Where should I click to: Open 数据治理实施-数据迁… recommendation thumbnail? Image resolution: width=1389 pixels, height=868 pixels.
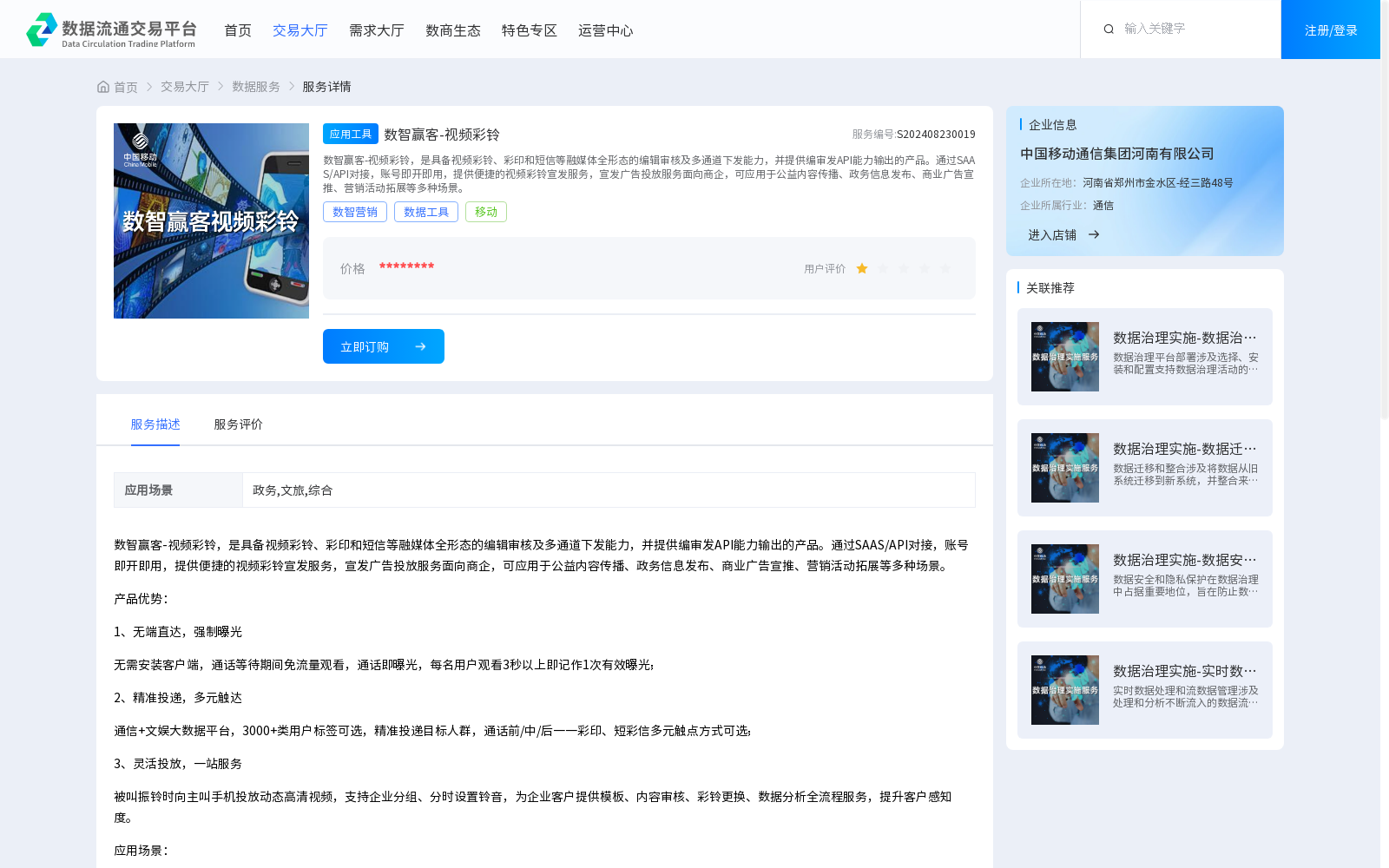tap(1065, 468)
